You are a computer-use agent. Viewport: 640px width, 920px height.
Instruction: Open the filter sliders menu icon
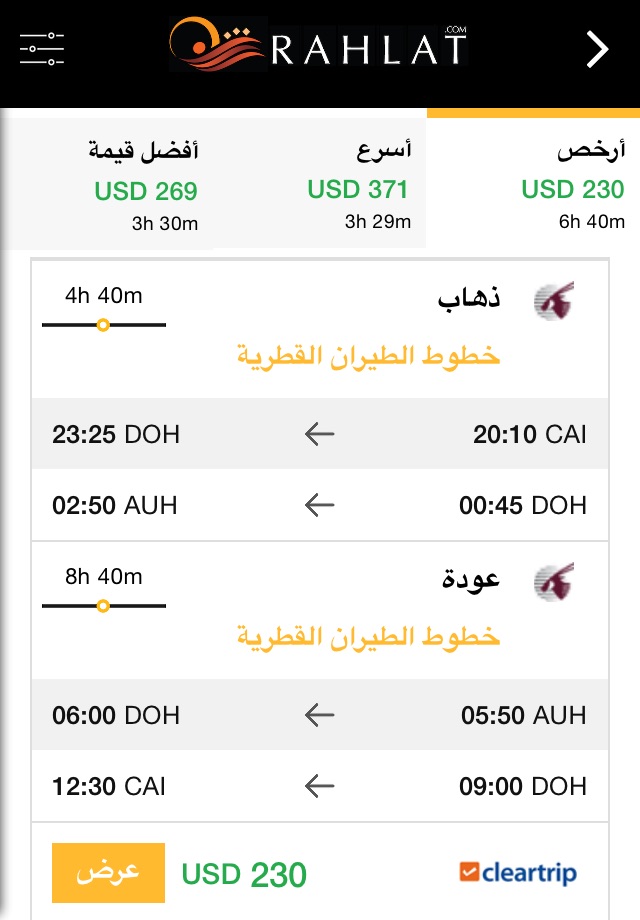(x=42, y=48)
